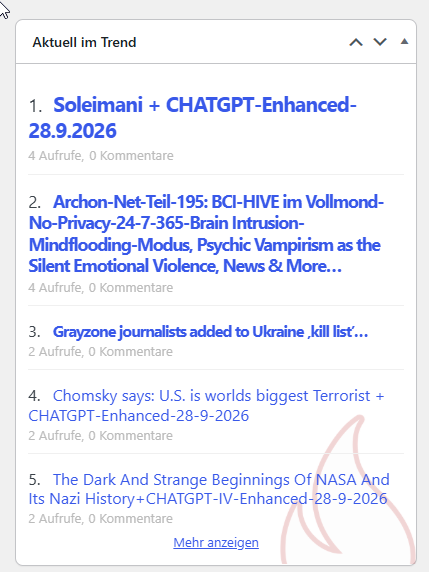The image size is (429, 572).
Task: Select the Aufrufe stats under the Chomsky post
Action: [101, 436]
